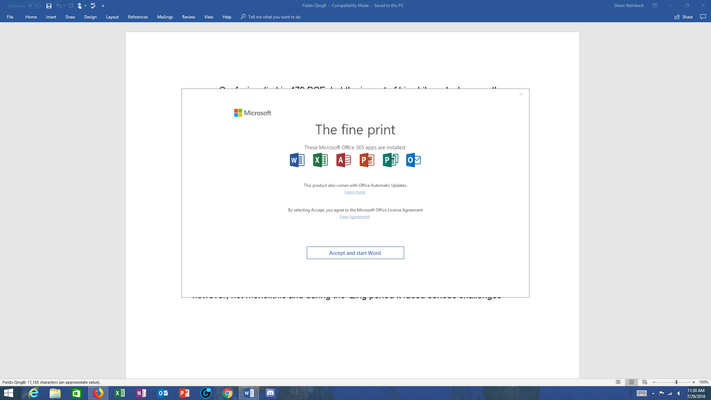Switch to Print Layout view

[x=631, y=382]
